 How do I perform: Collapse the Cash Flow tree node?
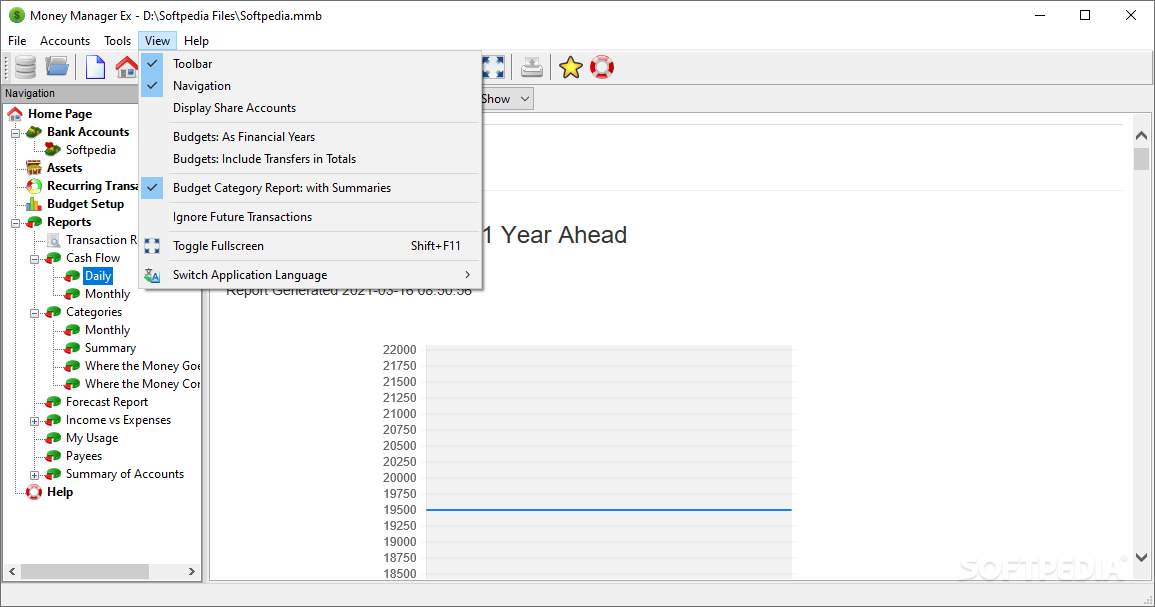(x=34, y=259)
